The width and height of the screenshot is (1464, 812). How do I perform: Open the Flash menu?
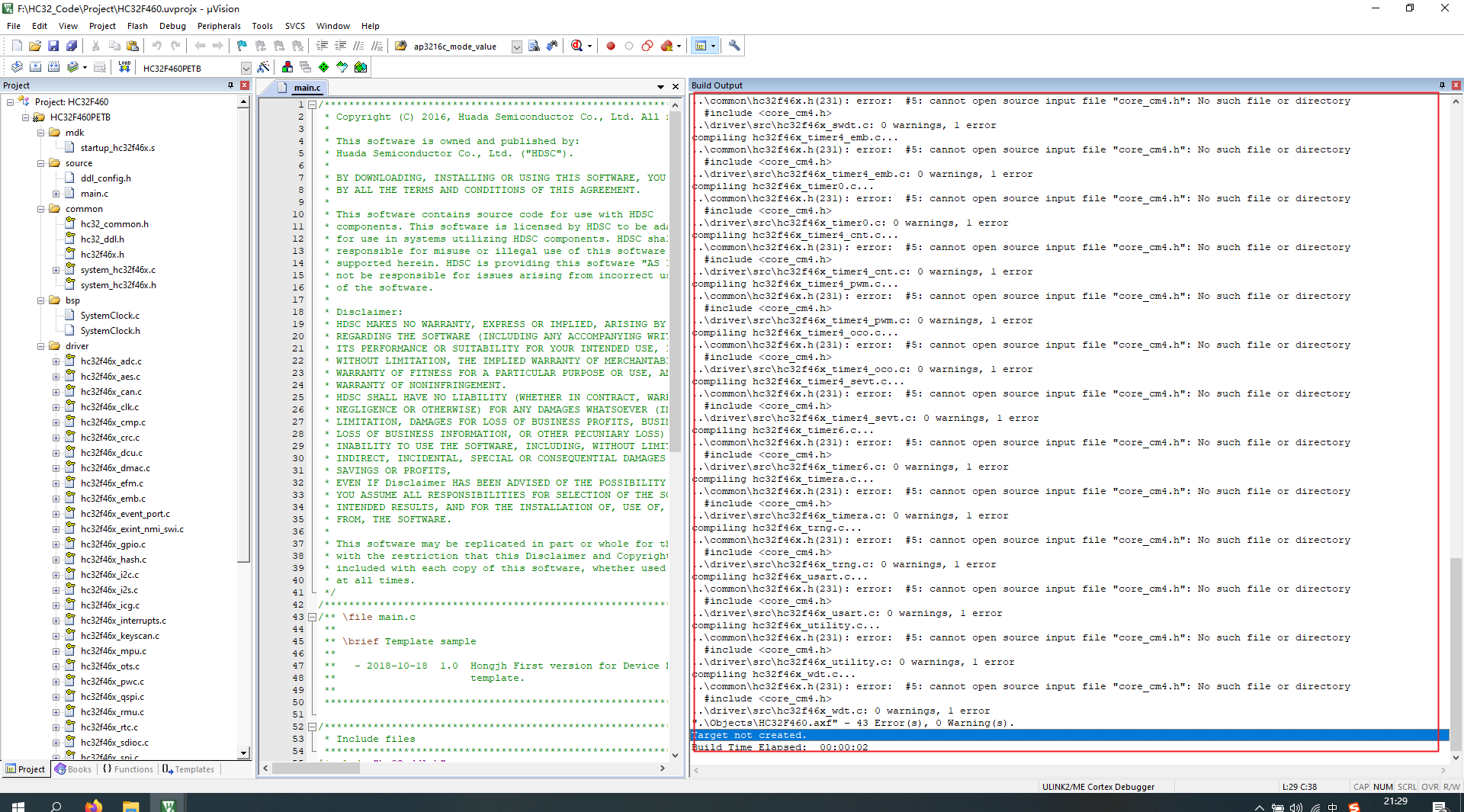point(137,26)
